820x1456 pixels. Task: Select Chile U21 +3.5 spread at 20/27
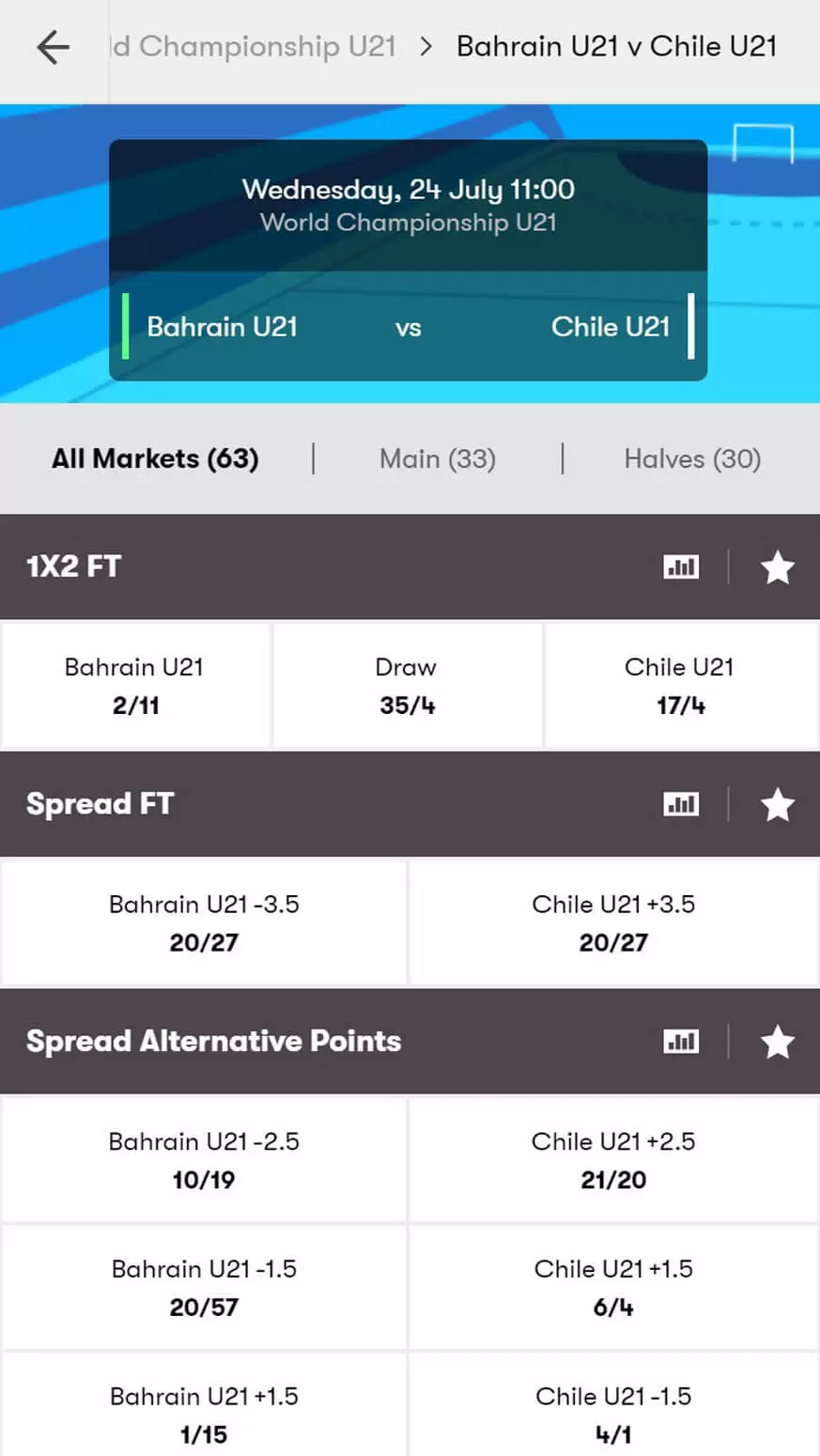pyautogui.click(x=613, y=922)
